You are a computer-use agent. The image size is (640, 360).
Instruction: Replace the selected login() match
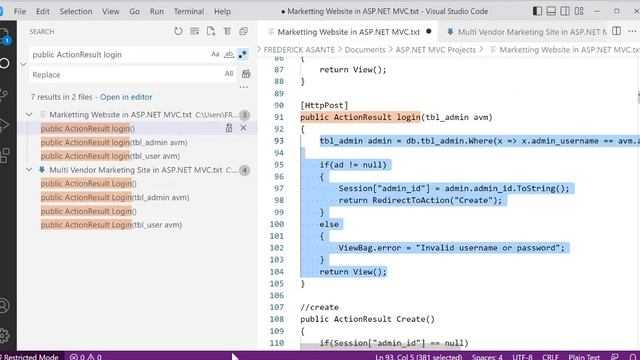tap(229, 128)
